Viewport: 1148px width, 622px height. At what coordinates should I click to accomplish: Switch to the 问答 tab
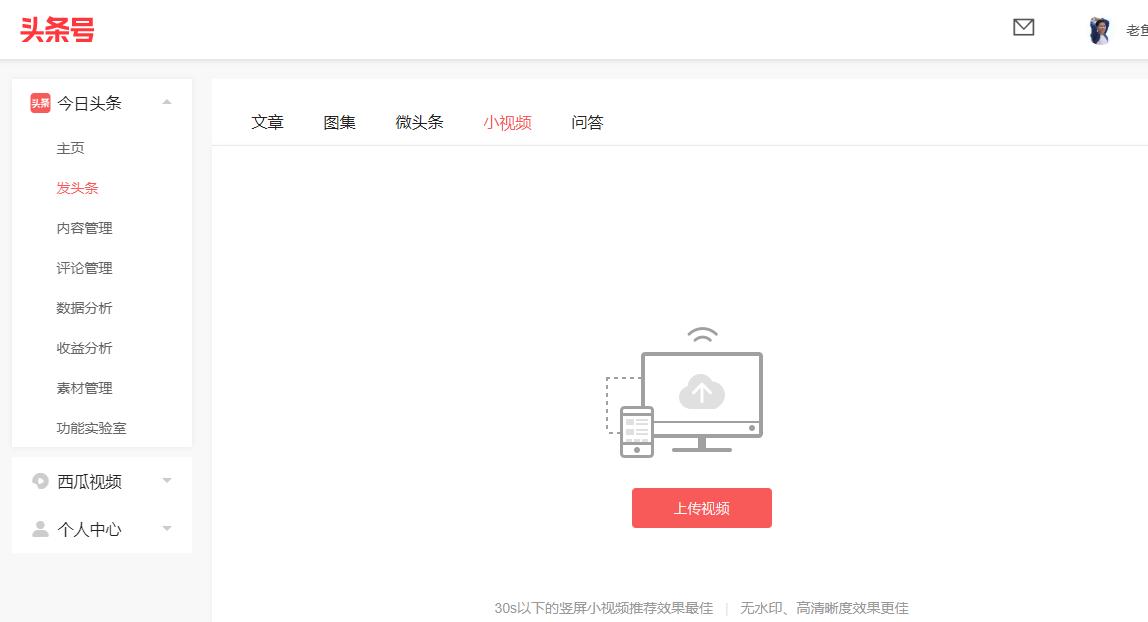(587, 121)
